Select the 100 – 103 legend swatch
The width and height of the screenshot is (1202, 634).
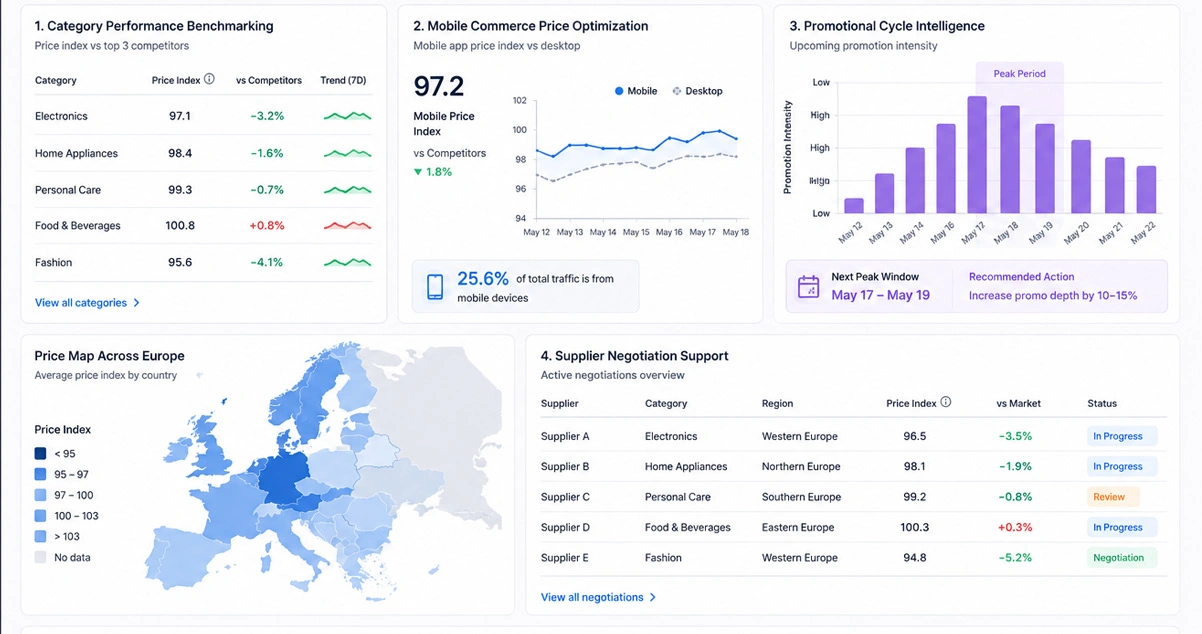click(40, 516)
